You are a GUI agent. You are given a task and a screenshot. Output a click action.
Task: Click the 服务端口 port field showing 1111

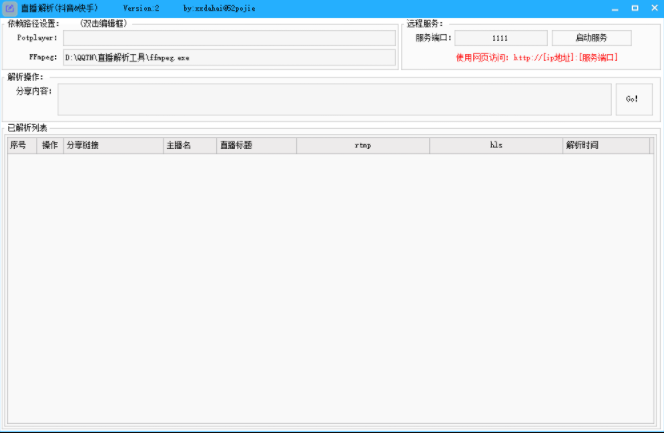coord(500,38)
